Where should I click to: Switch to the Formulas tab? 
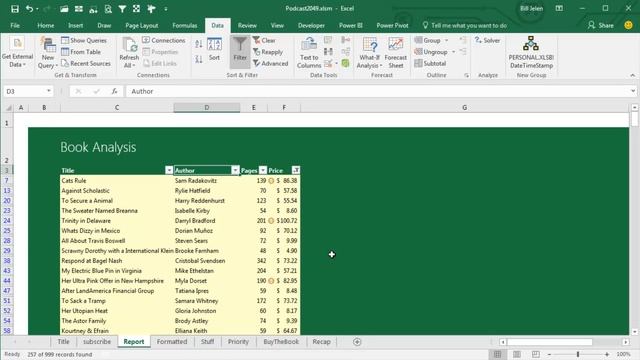(184, 25)
